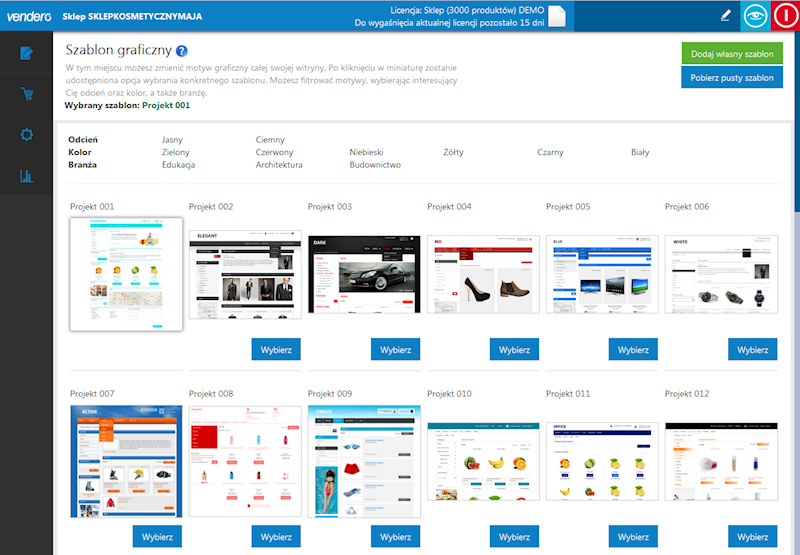The image size is (800, 555).
Task: Click the red power logout icon
Action: click(785, 16)
